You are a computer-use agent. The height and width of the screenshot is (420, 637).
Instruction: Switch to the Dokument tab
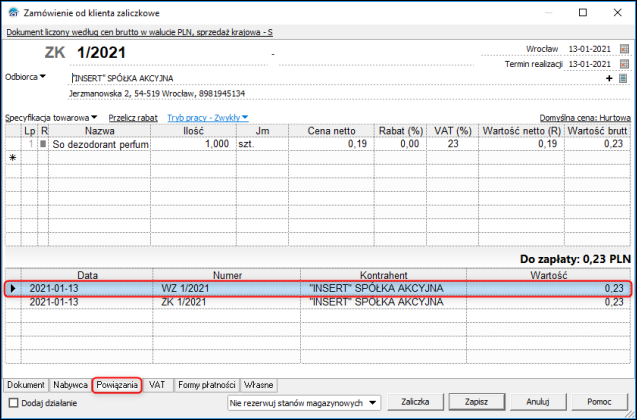[x=26, y=385]
